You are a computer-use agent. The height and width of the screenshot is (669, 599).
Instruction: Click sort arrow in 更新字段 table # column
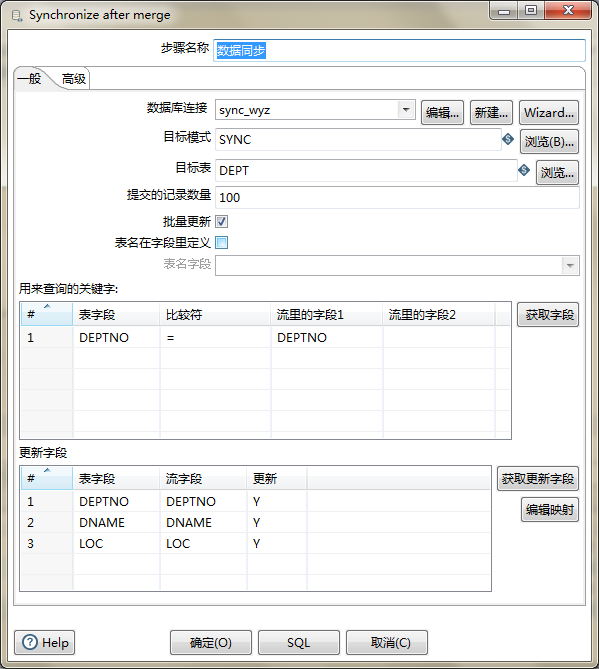[x=47, y=470]
